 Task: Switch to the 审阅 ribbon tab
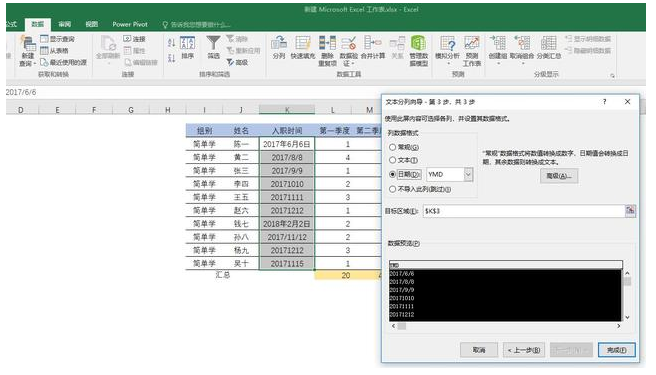click(x=64, y=24)
